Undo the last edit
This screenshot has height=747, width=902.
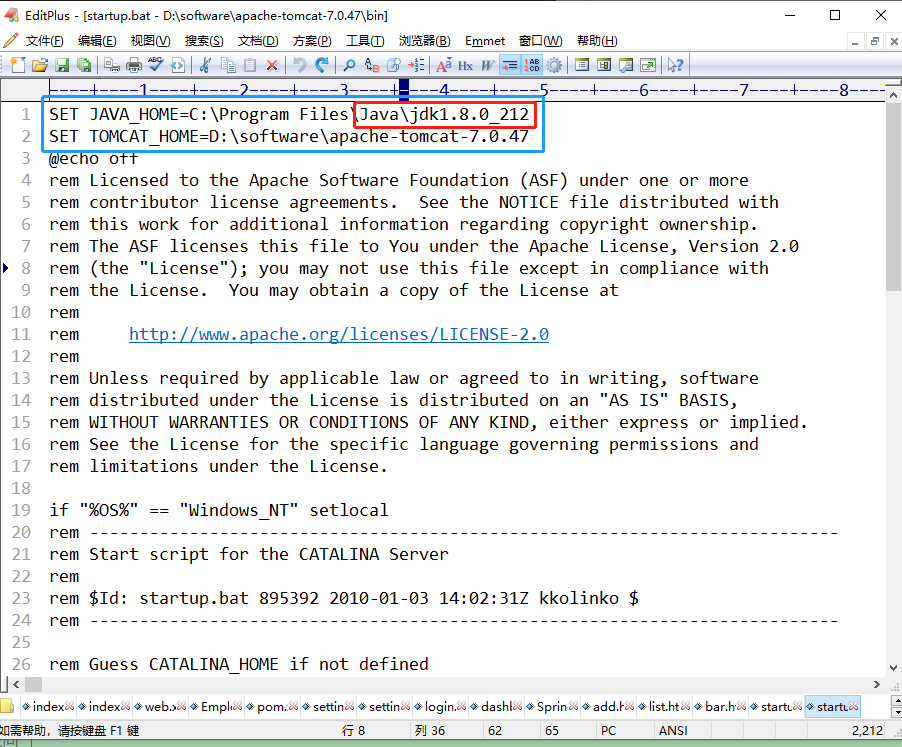300,66
